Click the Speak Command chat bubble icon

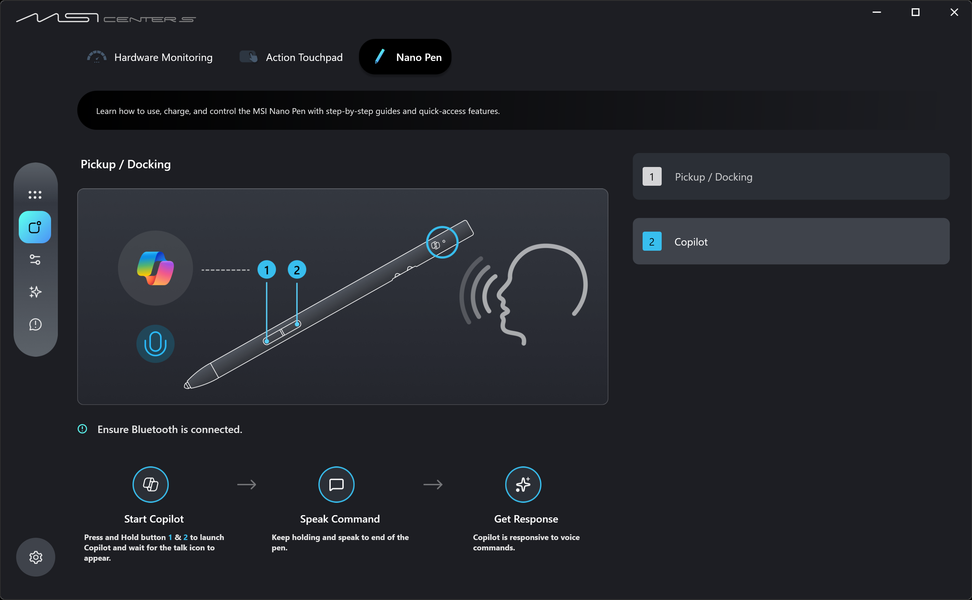[337, 484]
